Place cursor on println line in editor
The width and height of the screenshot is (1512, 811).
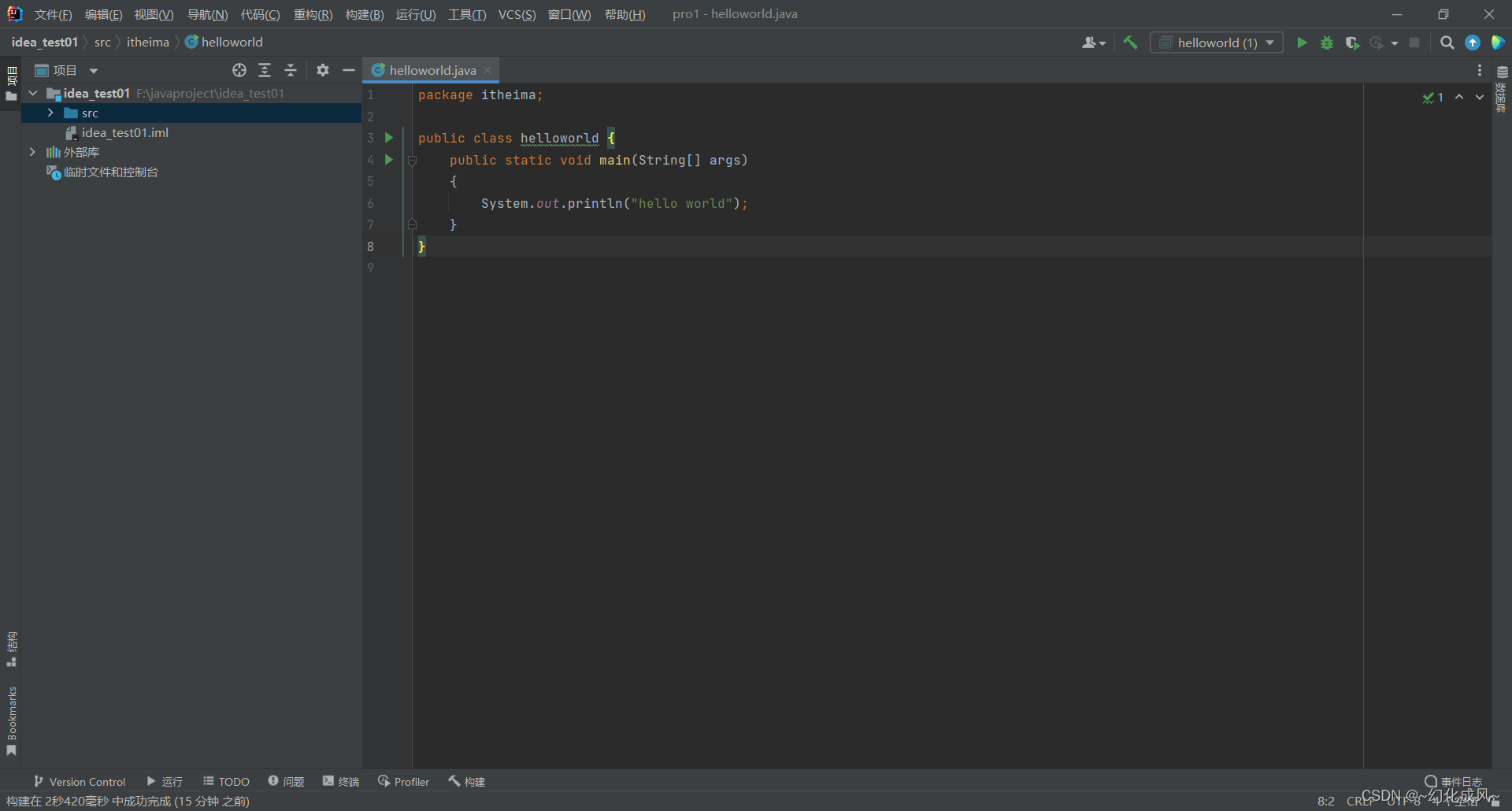click(614, 203)
